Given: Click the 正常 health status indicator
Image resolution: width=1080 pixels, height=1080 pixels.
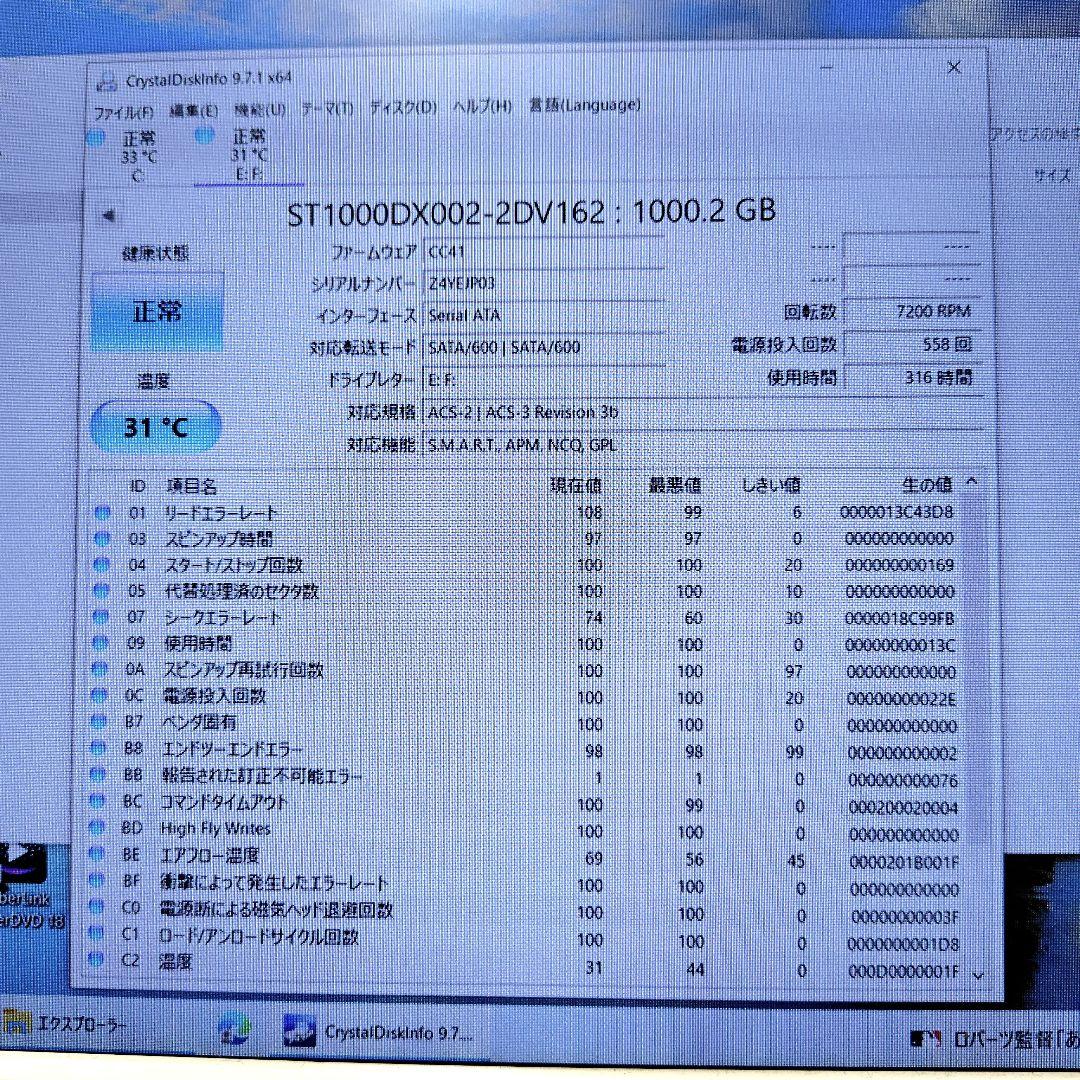Looking at the screenshot, I should tap(157, 312).
